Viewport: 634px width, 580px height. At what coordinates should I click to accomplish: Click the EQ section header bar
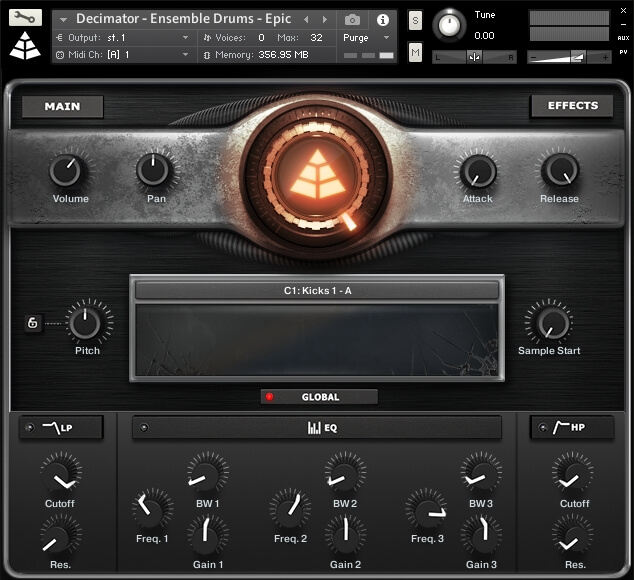317,428
